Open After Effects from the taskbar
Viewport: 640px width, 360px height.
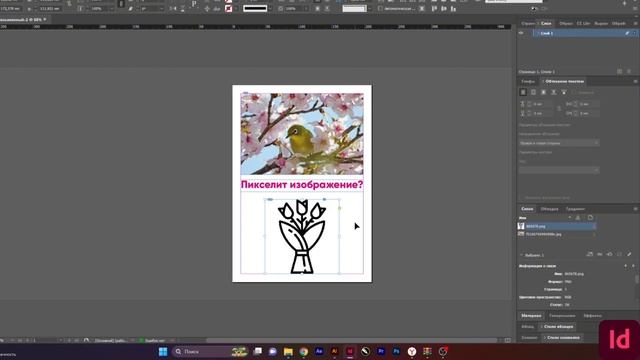(x=319, y=351)
